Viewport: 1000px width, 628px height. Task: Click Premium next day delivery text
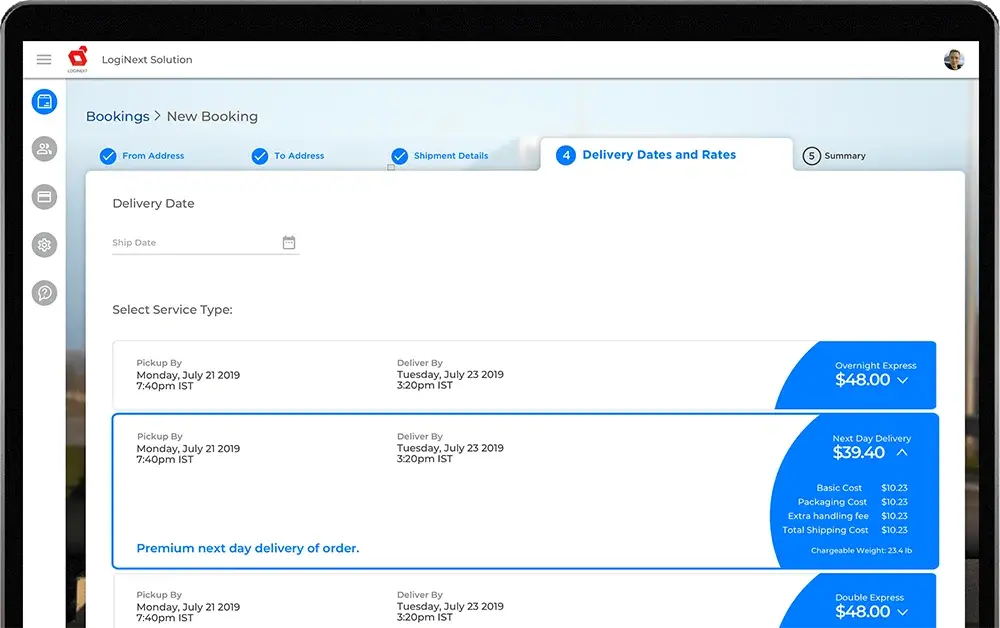click(x=247, y=548)
